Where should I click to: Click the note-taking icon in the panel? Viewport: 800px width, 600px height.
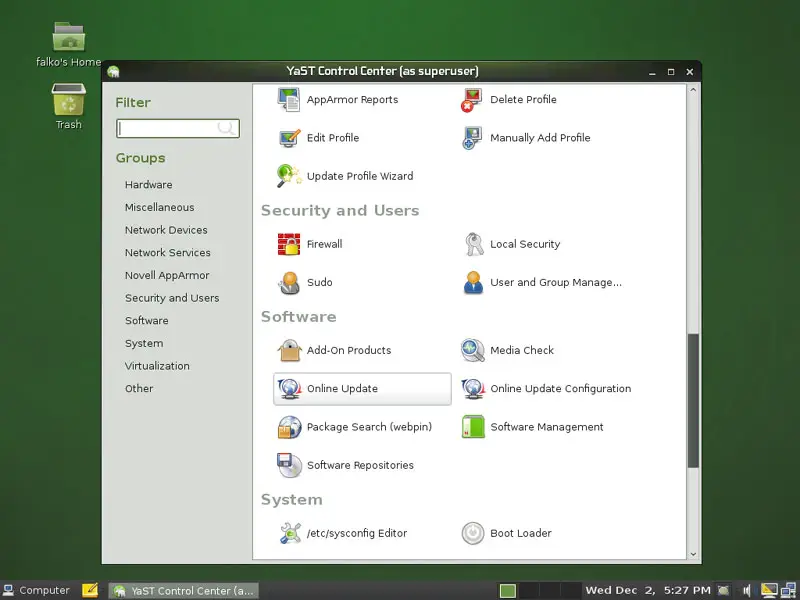[90, 590]
